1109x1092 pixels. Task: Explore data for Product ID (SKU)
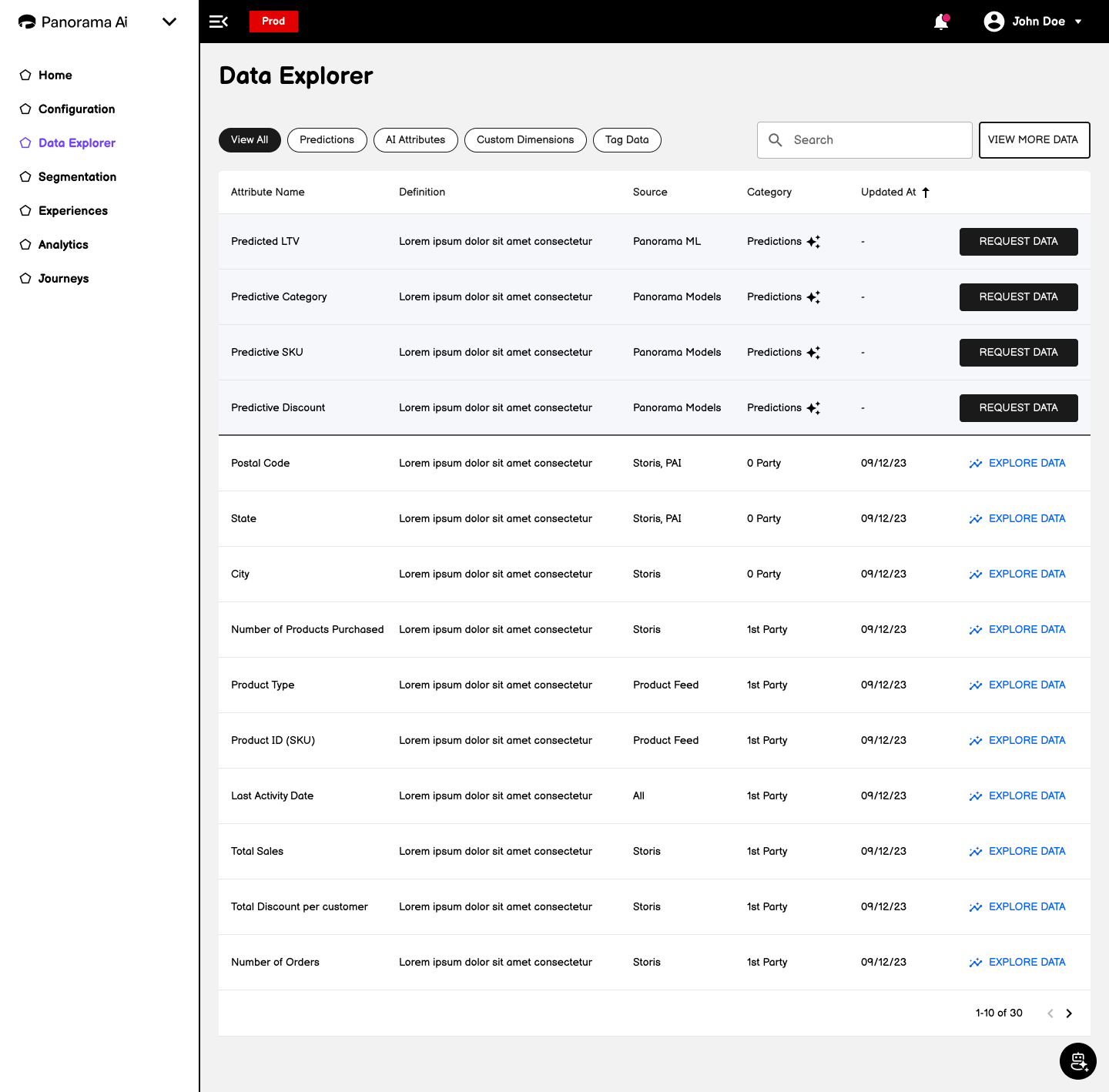pyautogui.click(x=1017, y=741)
